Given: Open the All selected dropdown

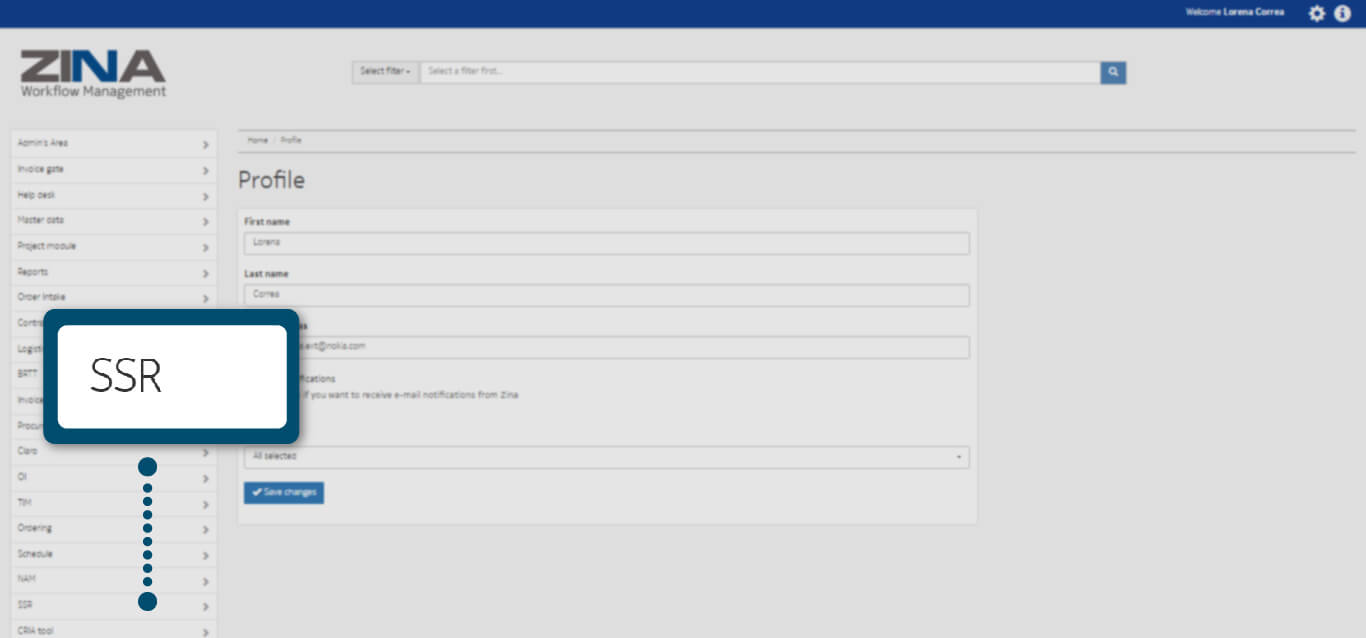Looking at the screenshot, I should coord(606,457).
